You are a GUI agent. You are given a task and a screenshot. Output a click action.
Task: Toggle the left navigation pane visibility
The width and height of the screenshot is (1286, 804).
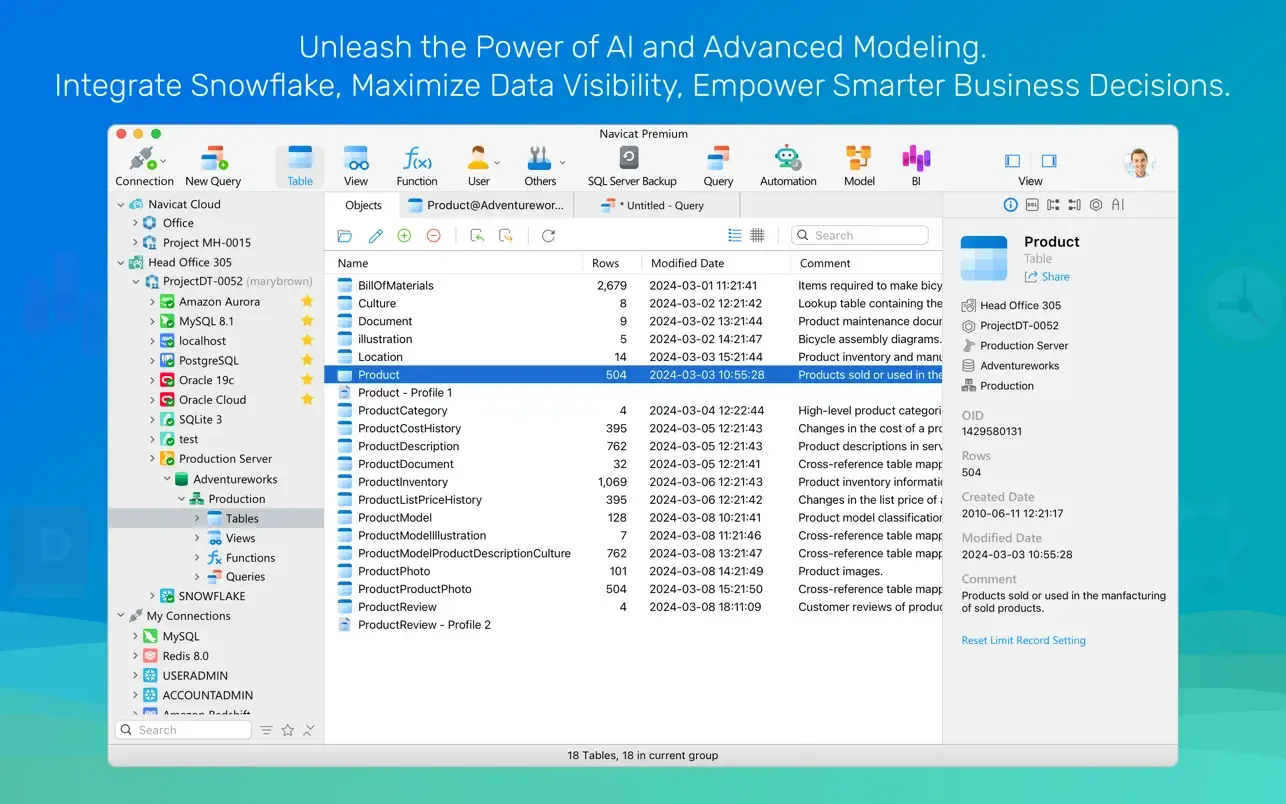[x=1012, y=161]
